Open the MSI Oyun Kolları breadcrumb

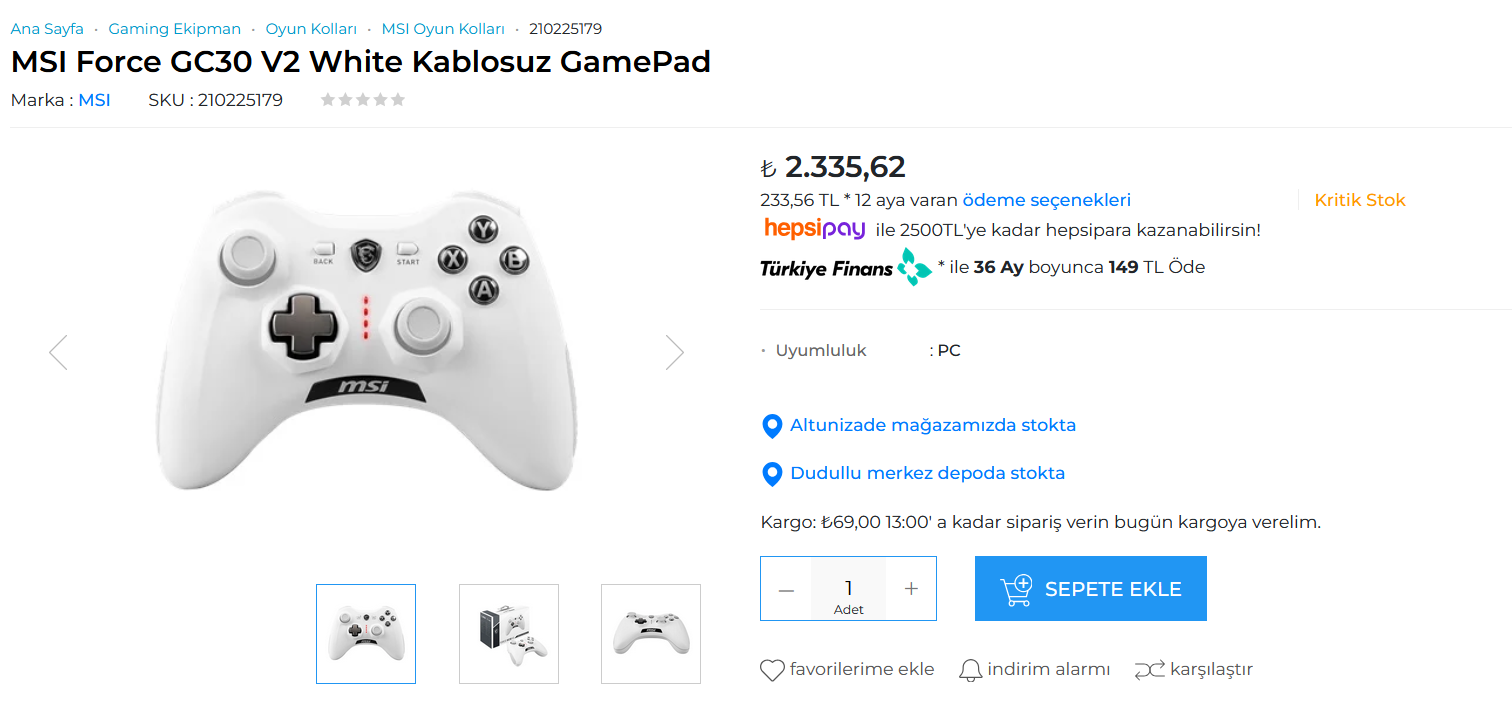coord(443,29)
